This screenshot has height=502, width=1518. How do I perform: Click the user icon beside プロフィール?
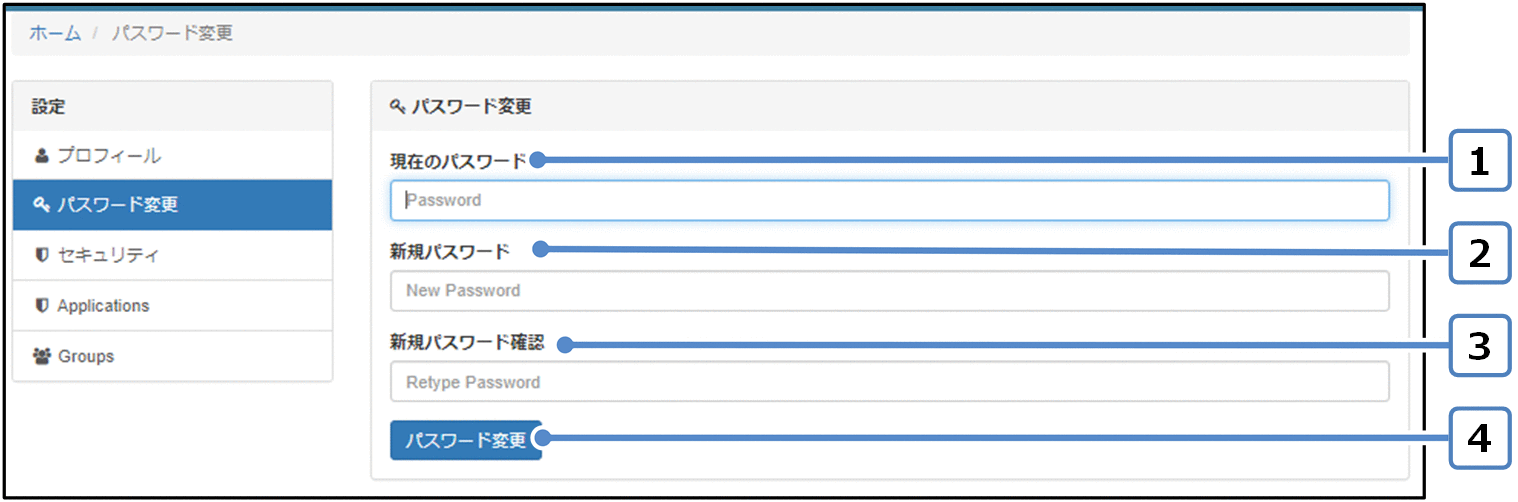(x=41, y=156)
